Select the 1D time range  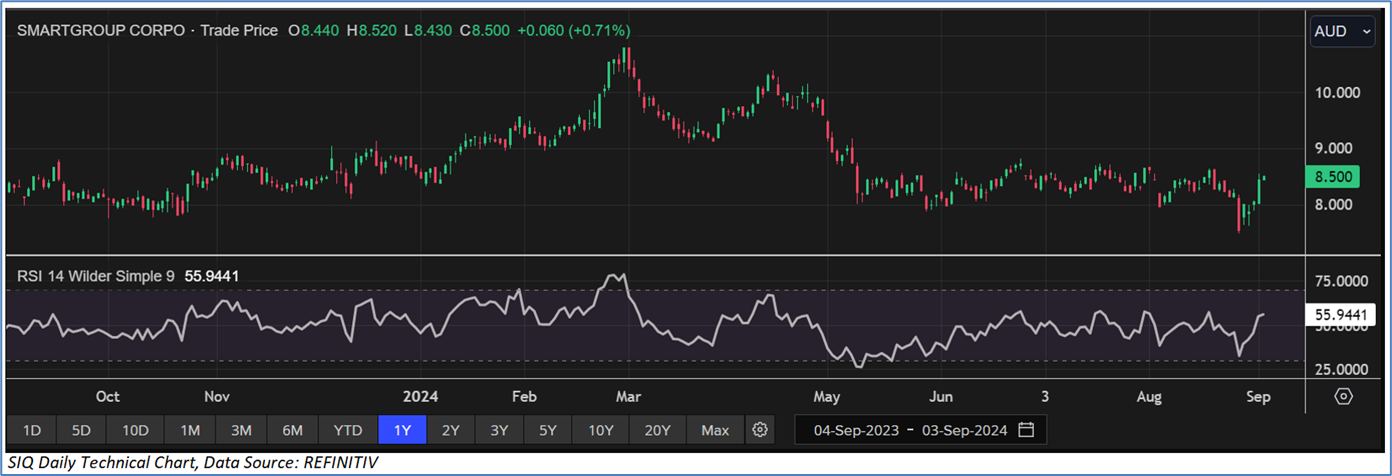(31, 430)
